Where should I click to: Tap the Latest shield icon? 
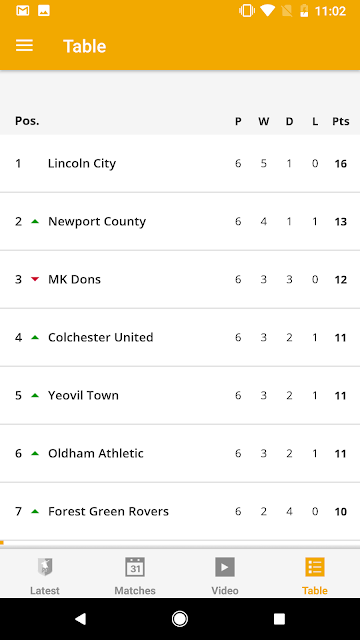(45, 567)
